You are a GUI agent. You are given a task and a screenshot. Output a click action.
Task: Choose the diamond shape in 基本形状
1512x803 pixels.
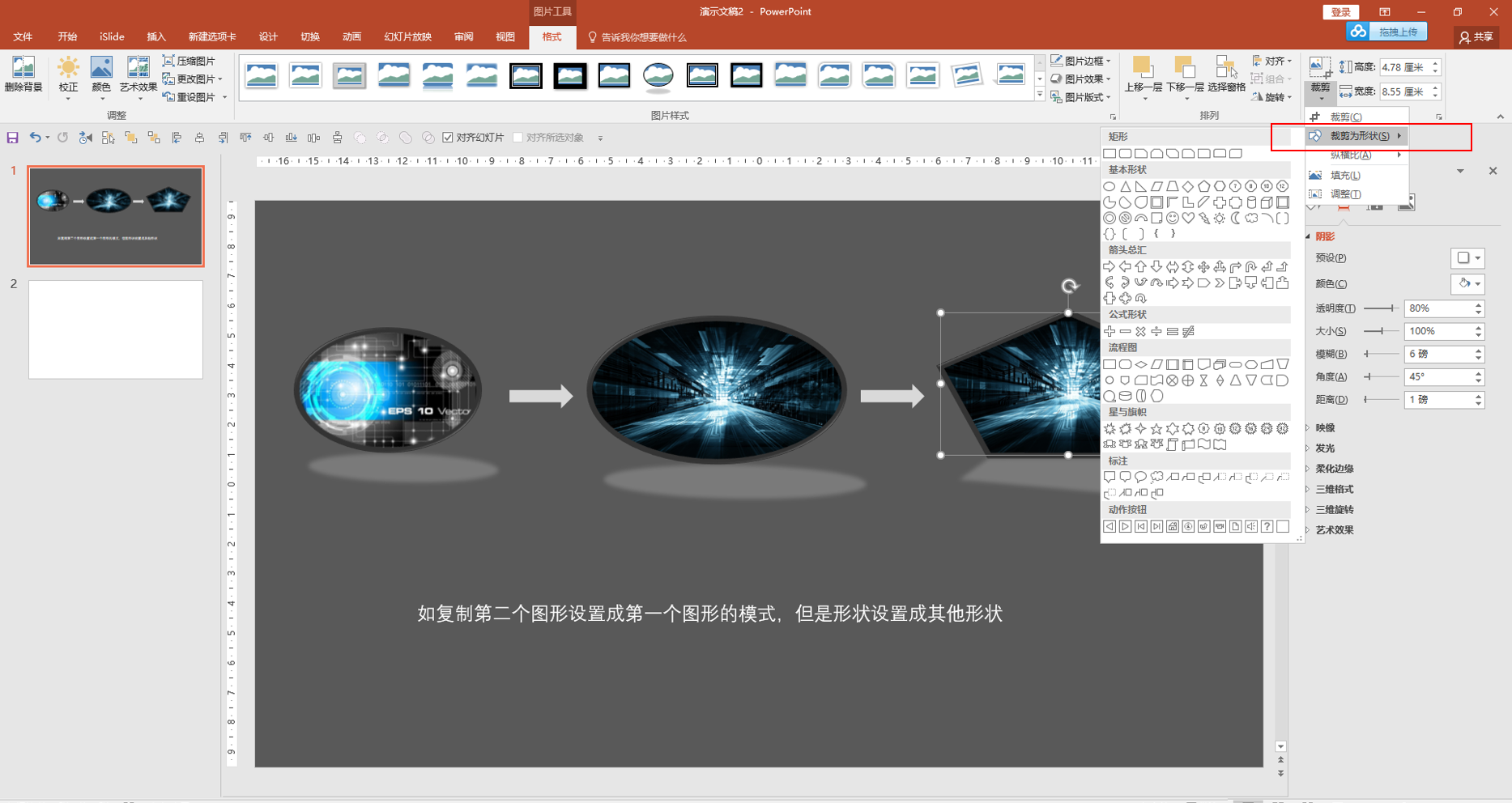pyautogui.click(x=1188, y=186)
